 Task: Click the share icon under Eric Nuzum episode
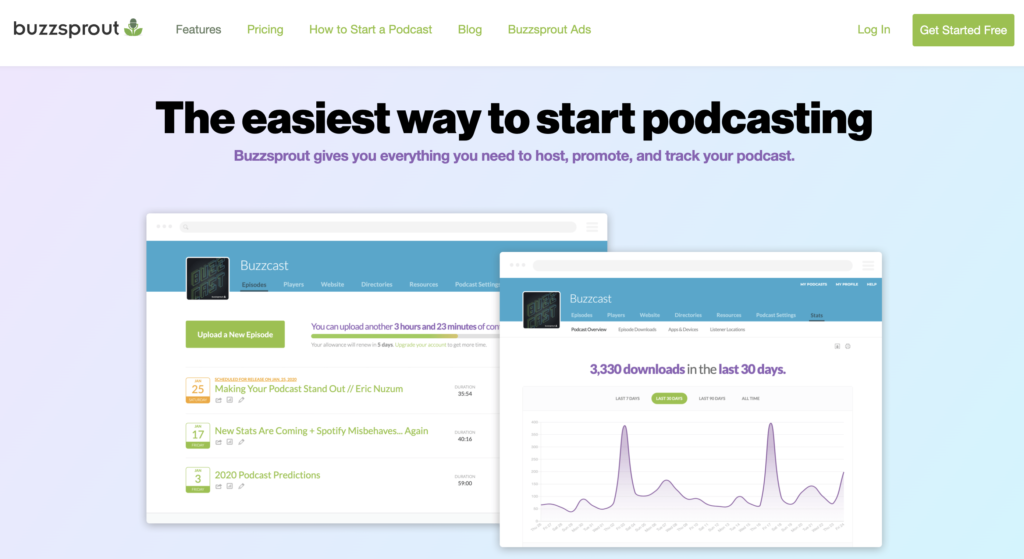pyautogui.click(x=218, y=400)
